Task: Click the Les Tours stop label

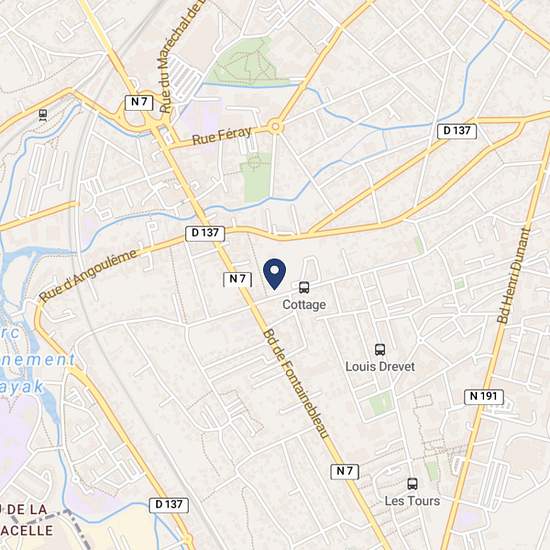Action: click(412, 501)
